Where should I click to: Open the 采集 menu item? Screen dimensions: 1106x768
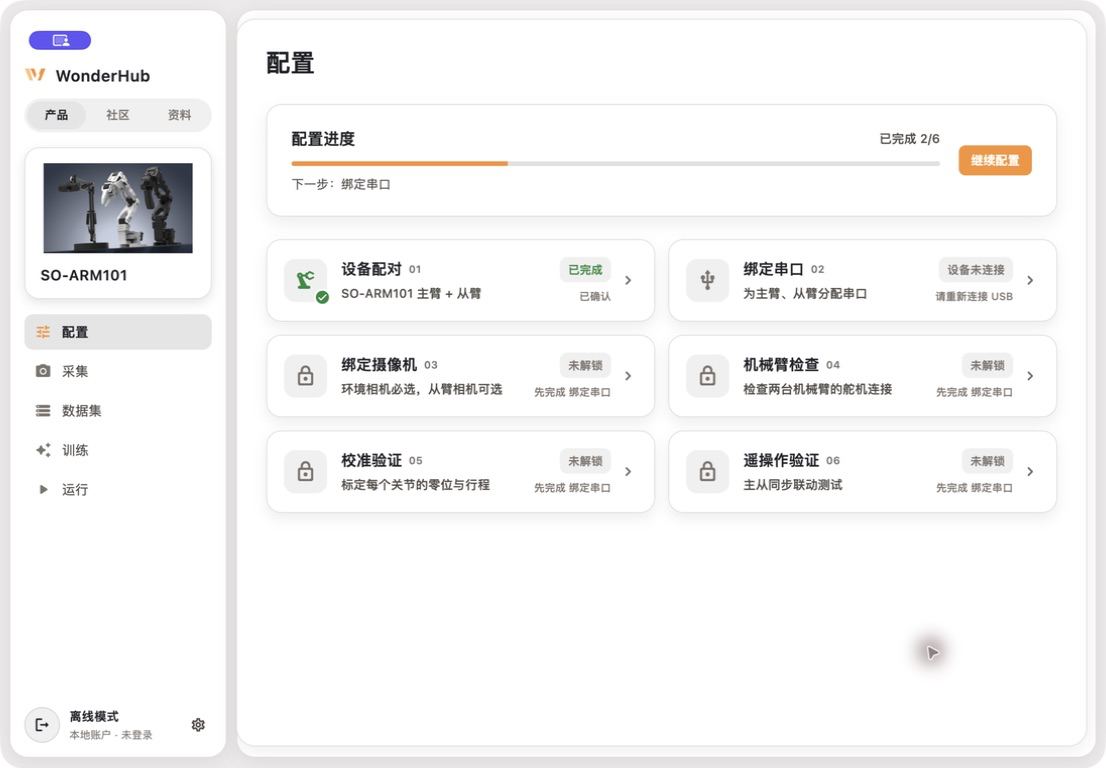coord(118,371)
